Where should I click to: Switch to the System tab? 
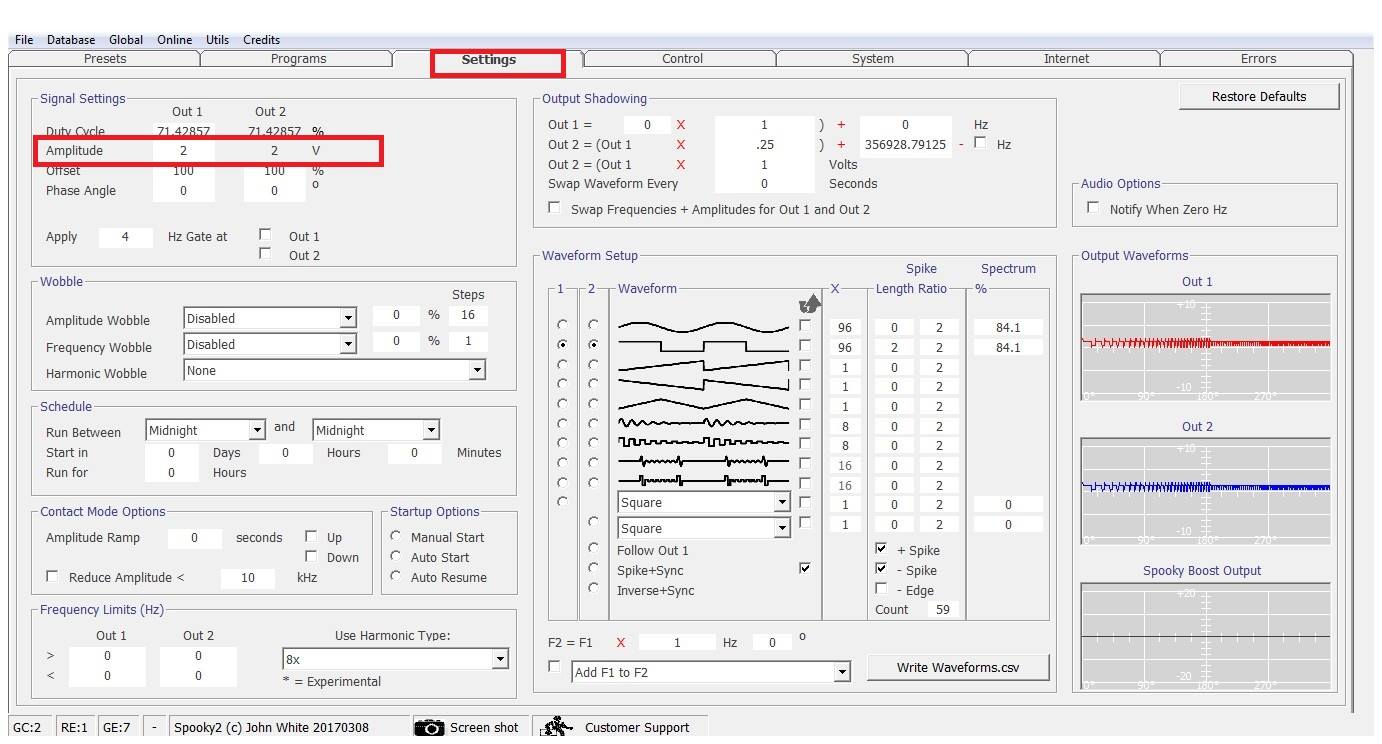[873, 59]
